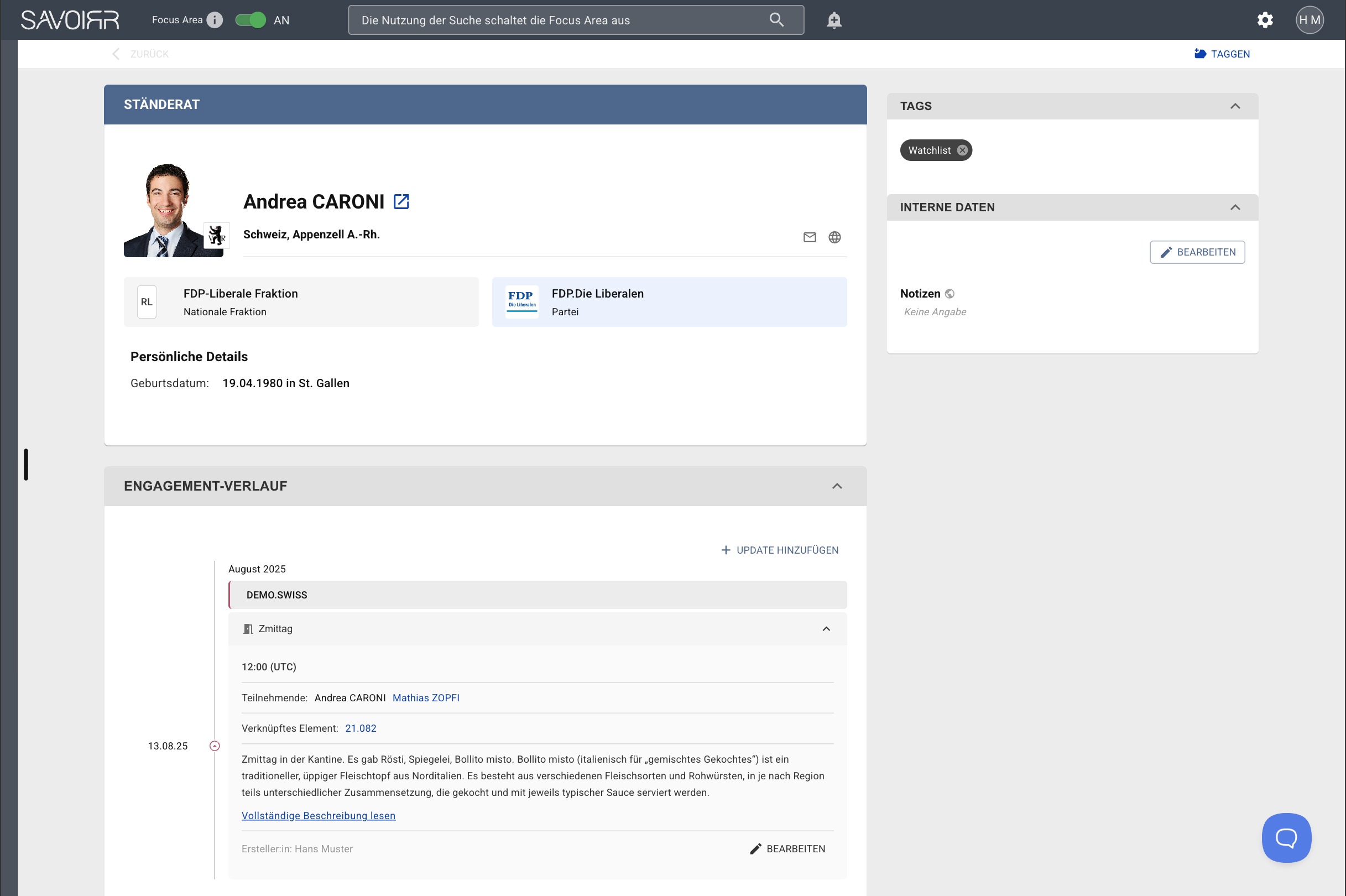Open the chat support bubble
The height and width of the screenshot is (896, 1346).
1286,838
